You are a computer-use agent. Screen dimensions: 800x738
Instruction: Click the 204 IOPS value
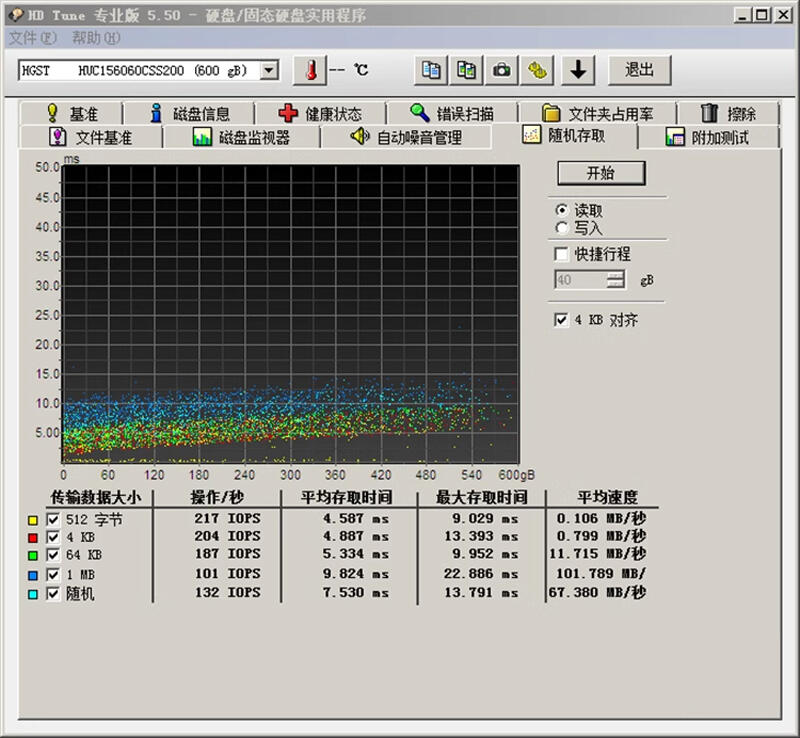point(228,536)
